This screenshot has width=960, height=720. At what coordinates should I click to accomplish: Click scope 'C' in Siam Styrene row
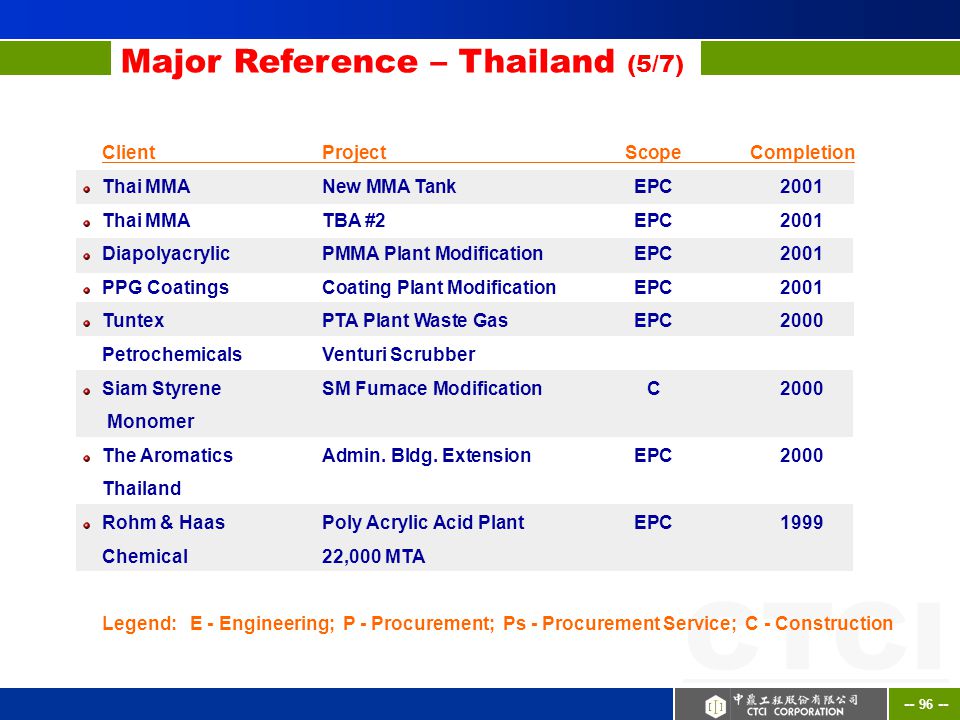tap(653, 388)
